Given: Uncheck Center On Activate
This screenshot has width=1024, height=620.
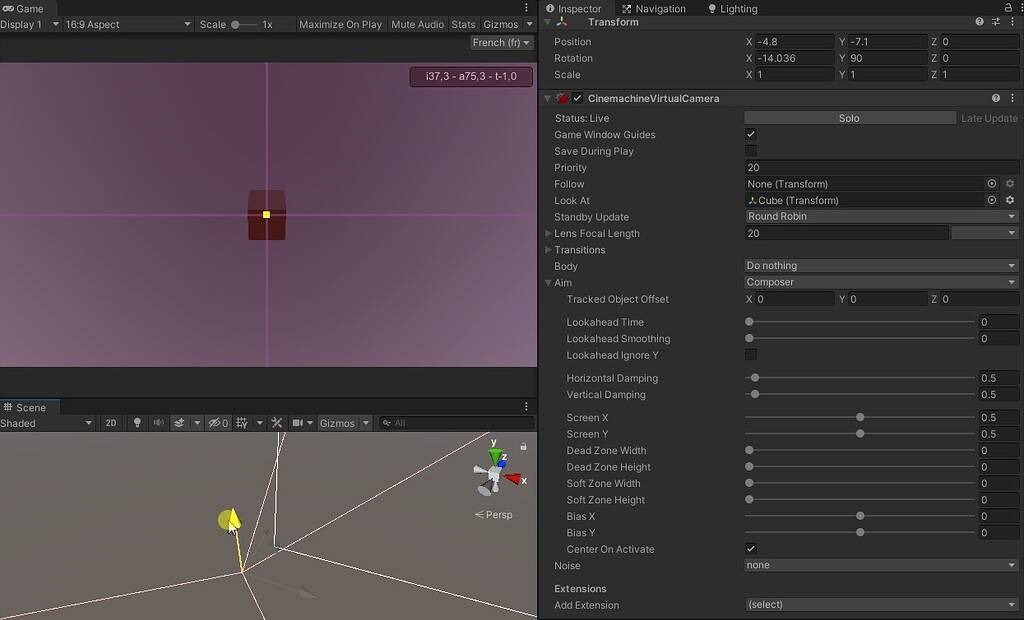Looking at the screenshot, I should [751, 548].
